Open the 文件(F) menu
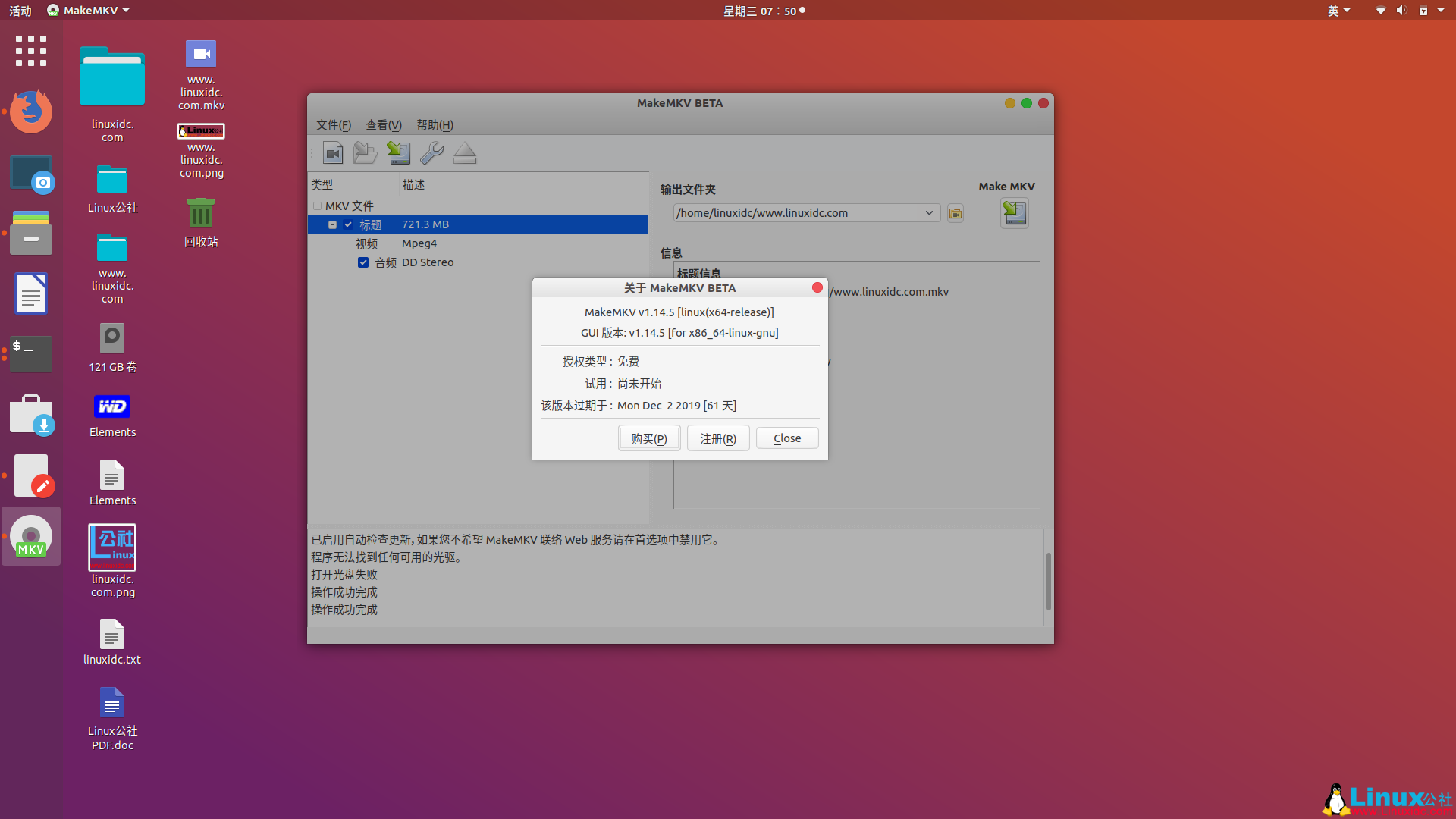 334,125
